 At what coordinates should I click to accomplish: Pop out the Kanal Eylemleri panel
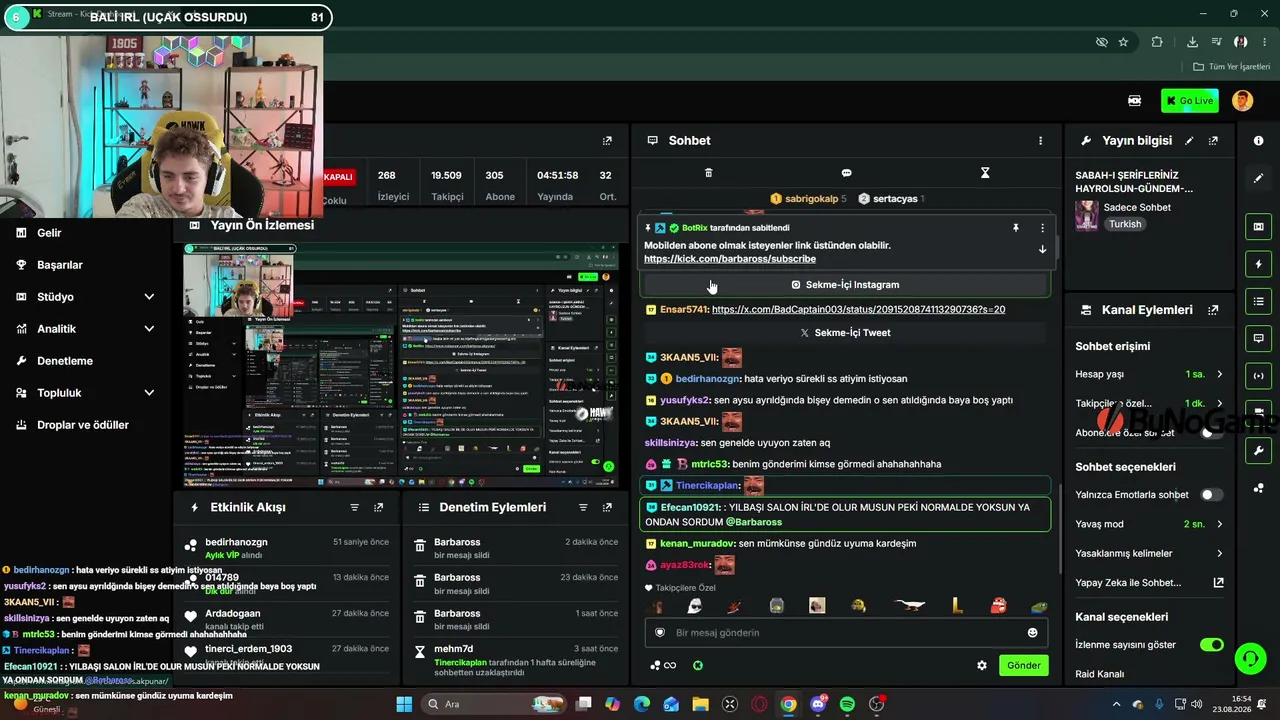coord(1213,310)
